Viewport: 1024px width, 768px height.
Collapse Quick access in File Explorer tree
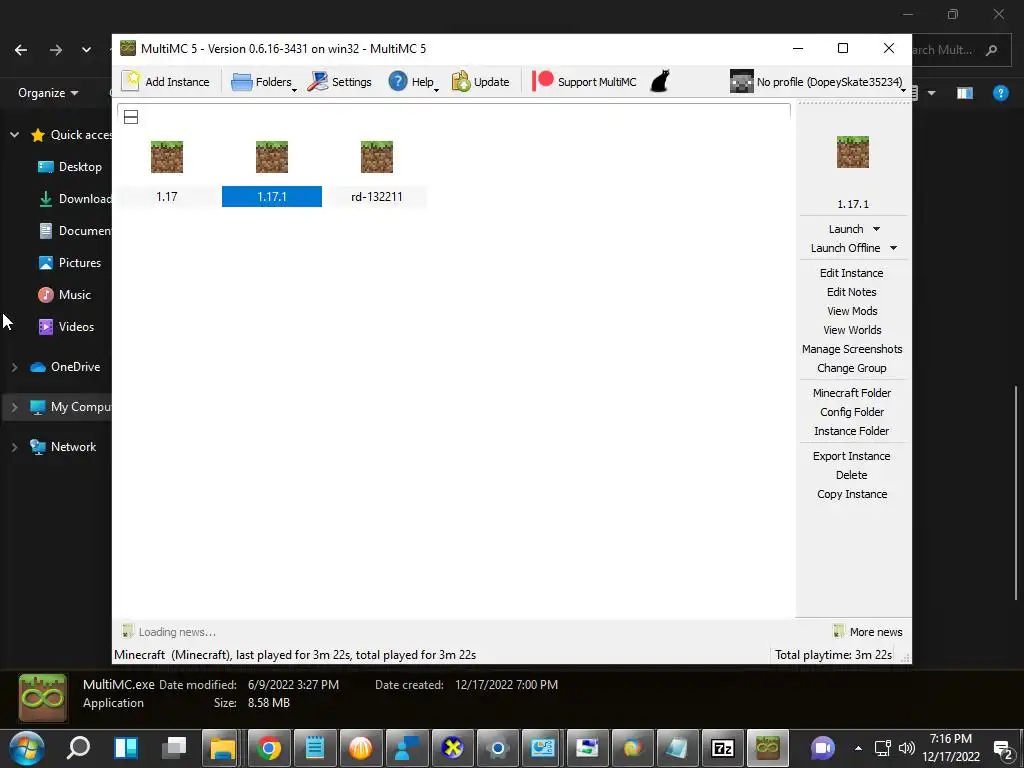[x=14, y=135]
